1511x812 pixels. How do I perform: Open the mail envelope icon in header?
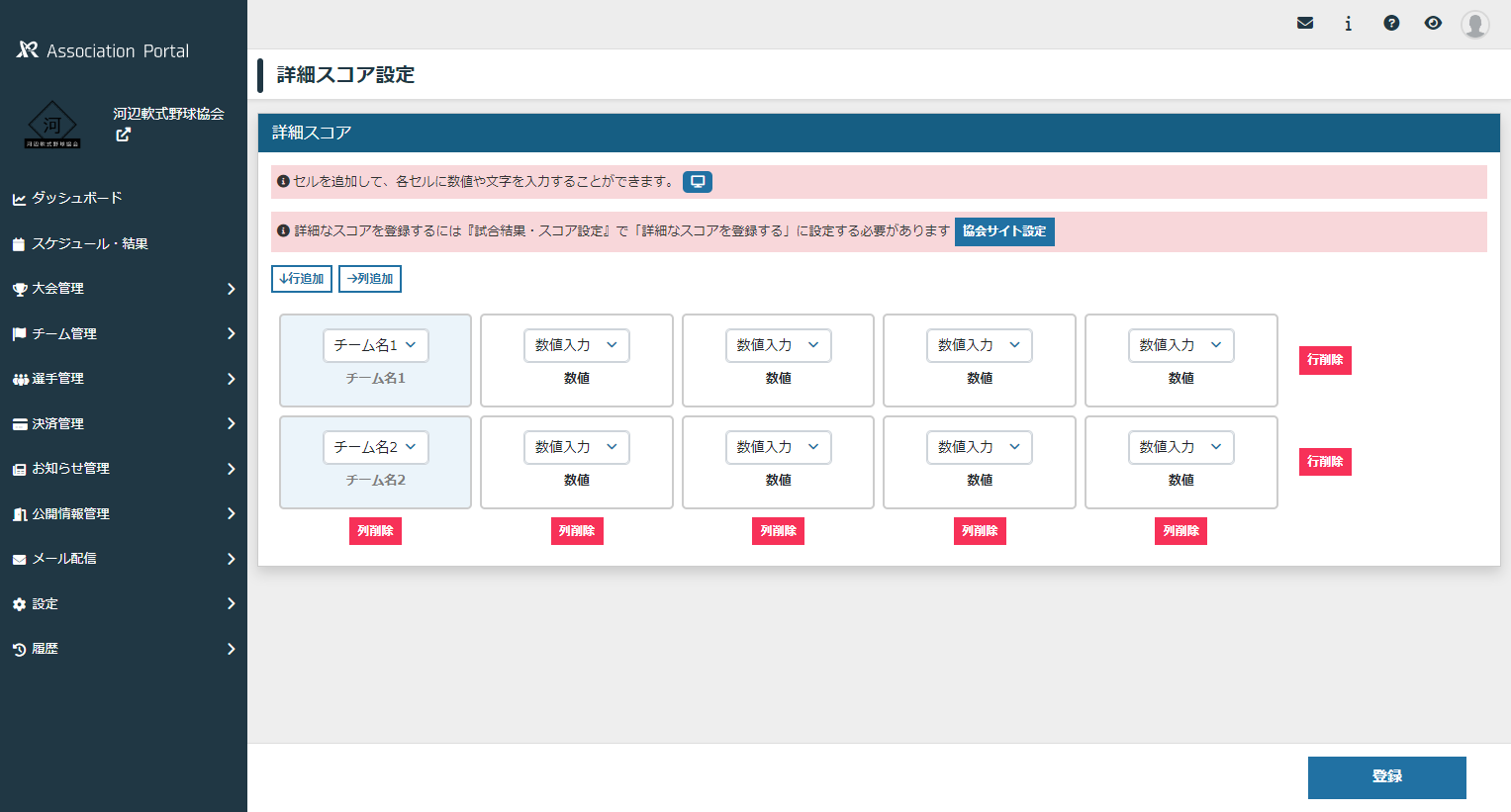1305,23
